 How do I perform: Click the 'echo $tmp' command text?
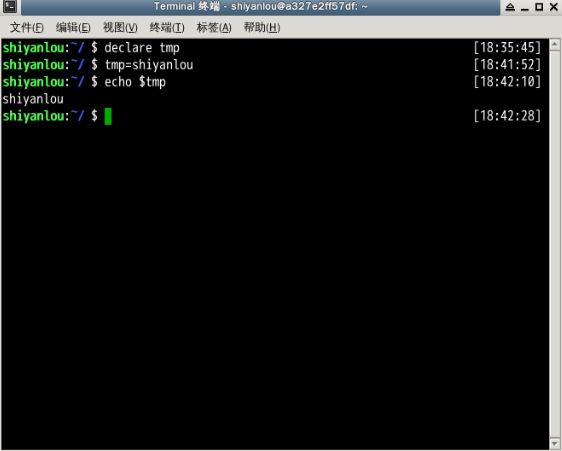click(x=135, y=82)
